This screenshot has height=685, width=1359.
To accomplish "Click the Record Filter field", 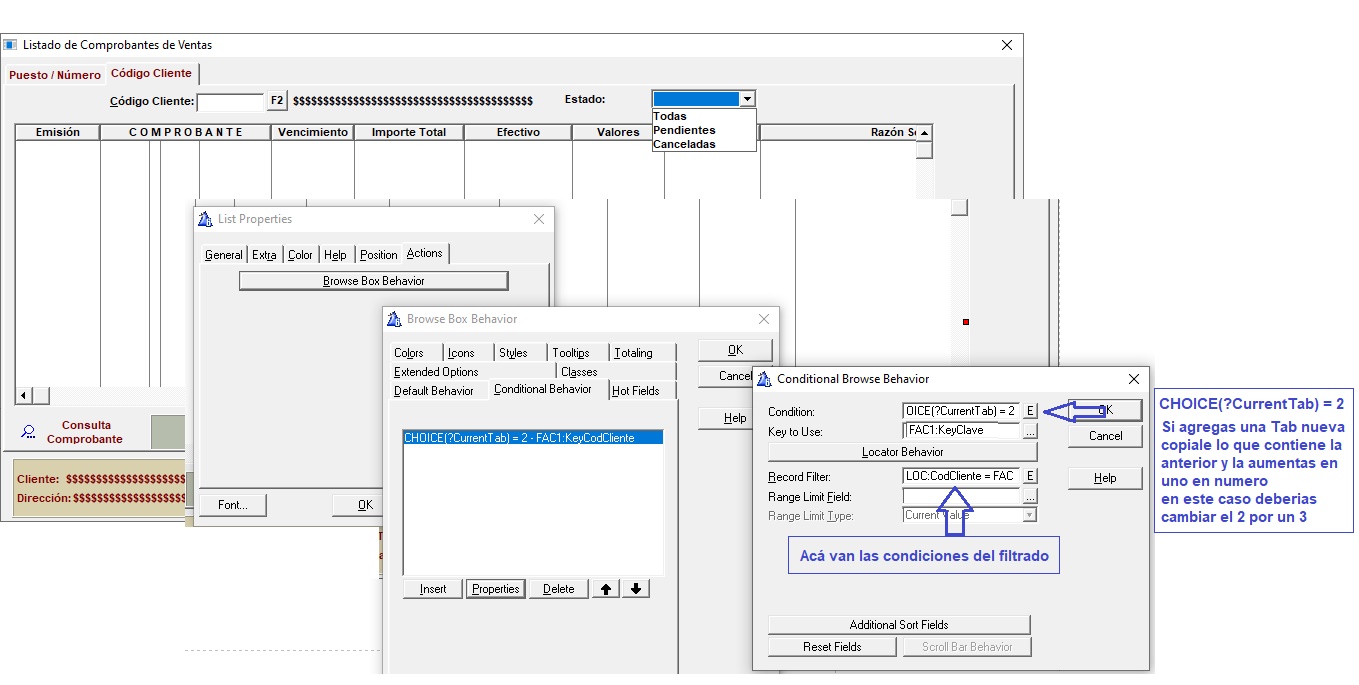I will [x=961, y=476].
